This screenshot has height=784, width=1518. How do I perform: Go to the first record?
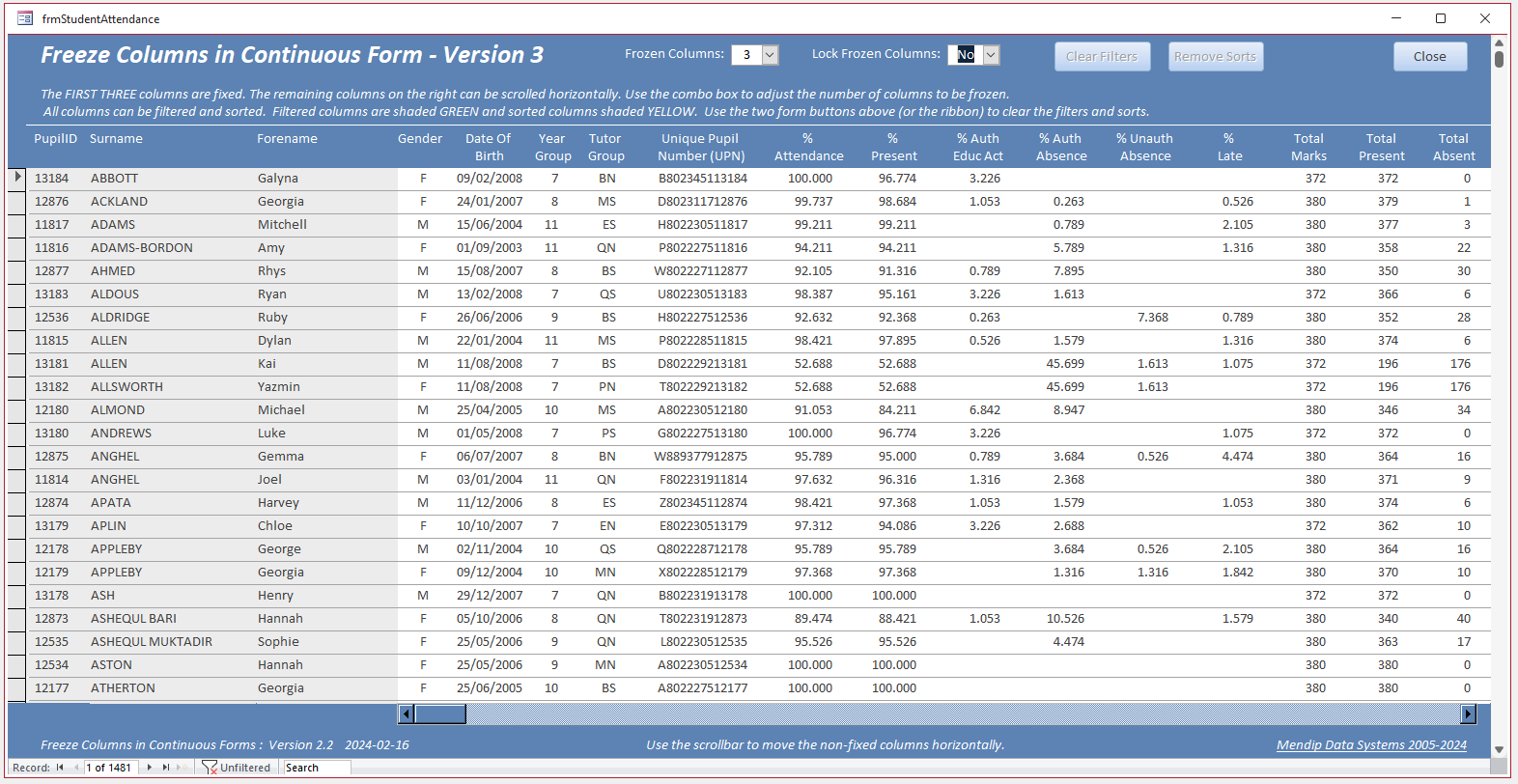click(60, 768)
